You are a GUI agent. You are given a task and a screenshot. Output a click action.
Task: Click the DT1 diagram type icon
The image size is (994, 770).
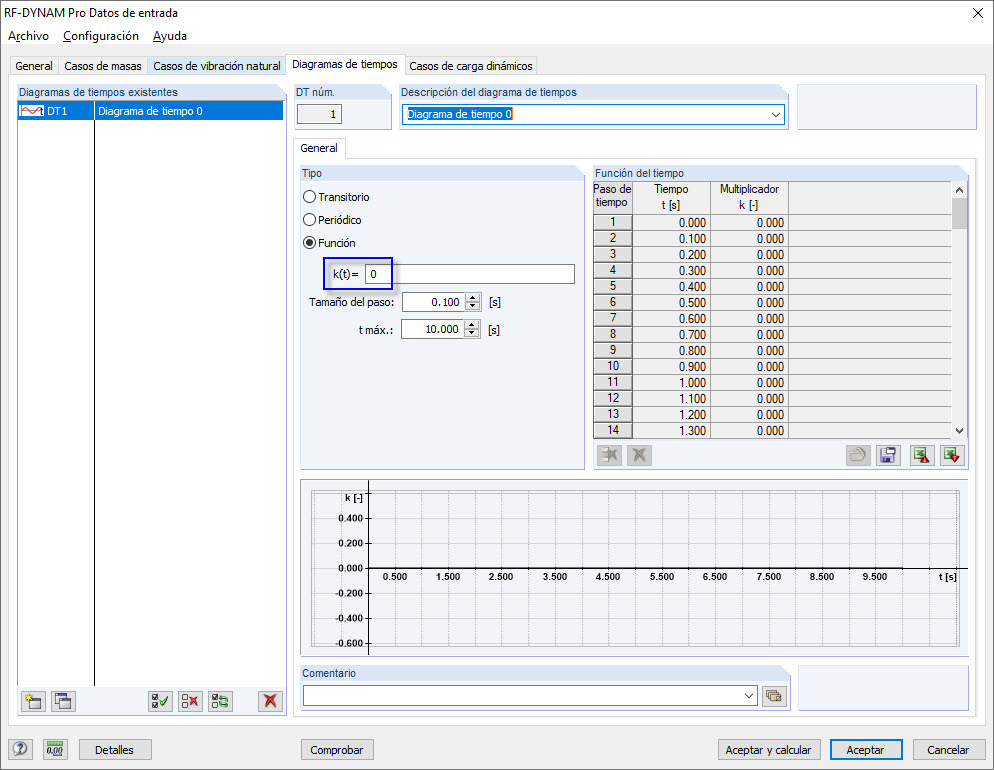coord(32,111)
